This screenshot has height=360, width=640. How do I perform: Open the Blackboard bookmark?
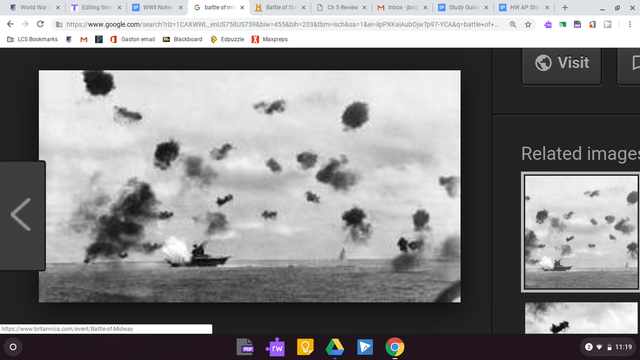tap(182, 40)
